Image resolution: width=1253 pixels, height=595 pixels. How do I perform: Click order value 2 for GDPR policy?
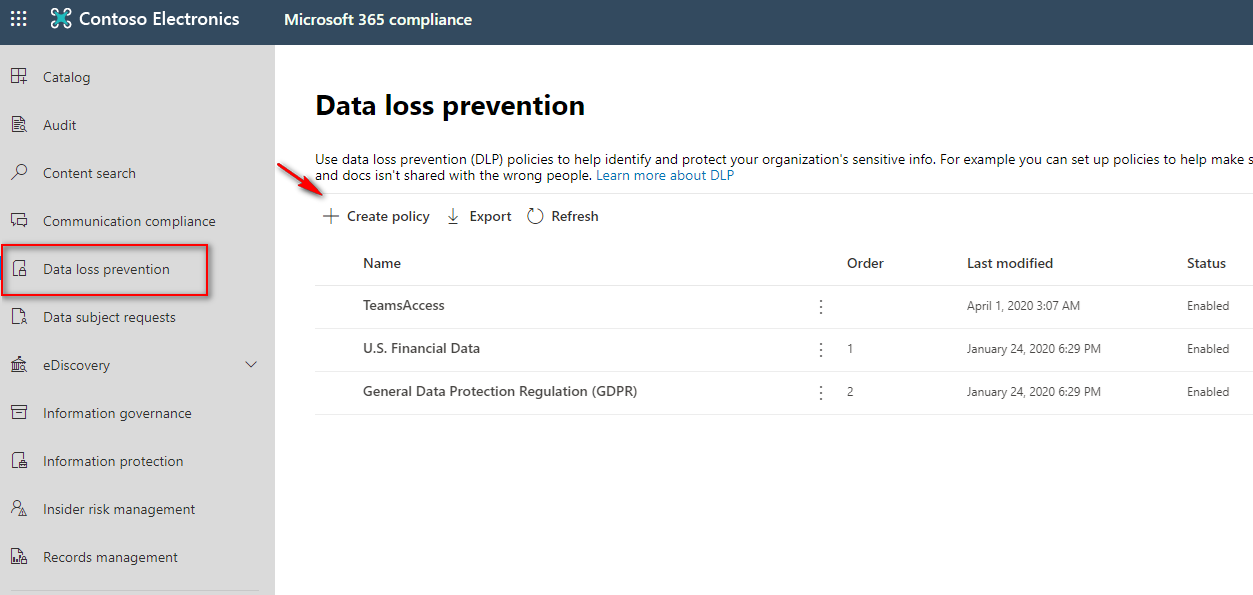pyautogui.click(x=850, y=392)
